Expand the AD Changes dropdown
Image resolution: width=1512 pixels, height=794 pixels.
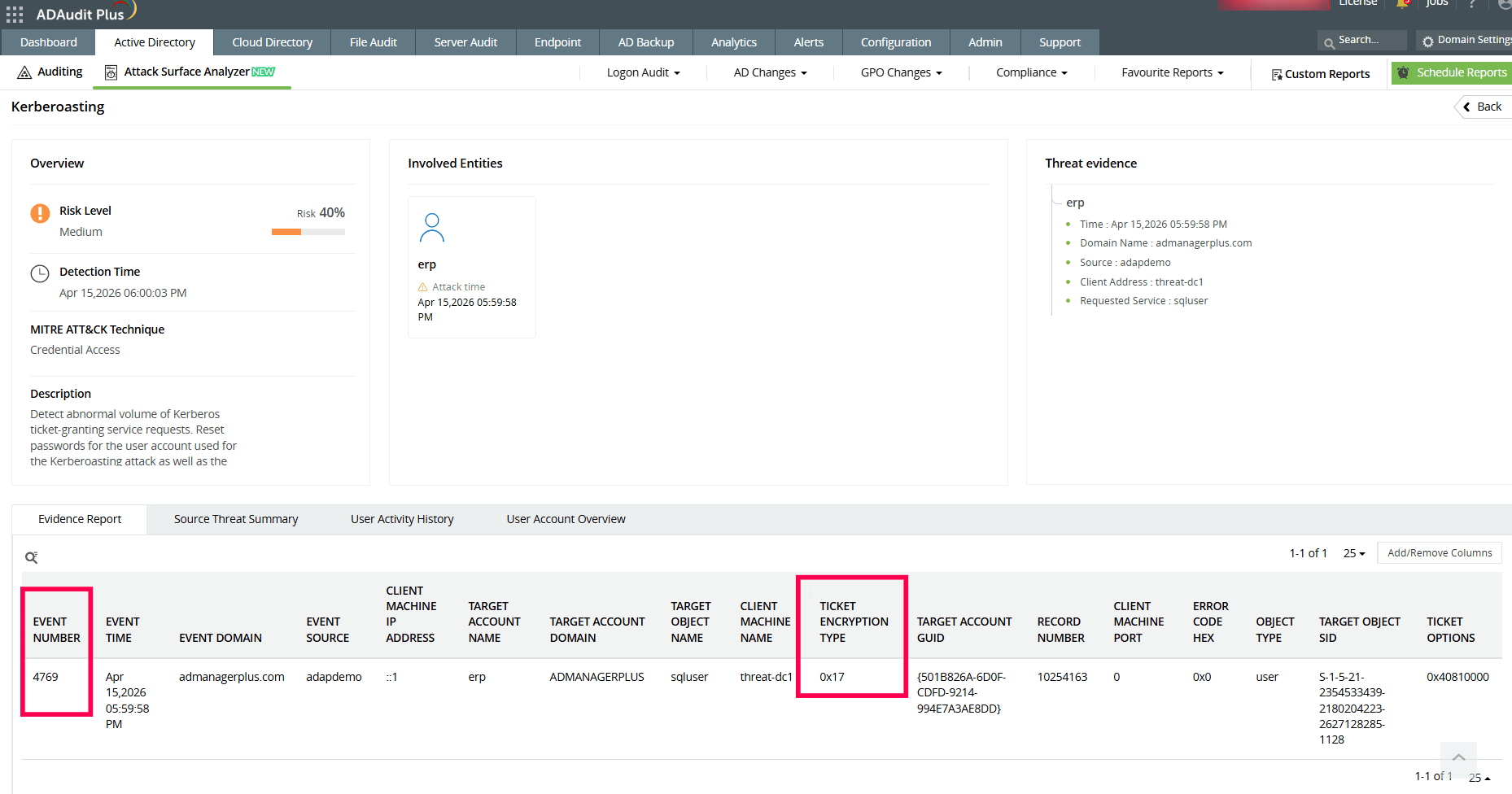click(770, 72)
